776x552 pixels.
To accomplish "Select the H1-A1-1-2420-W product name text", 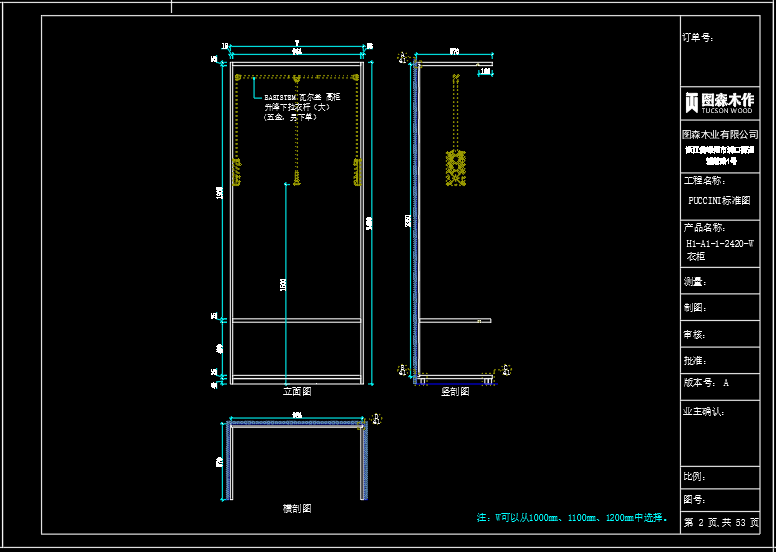I will pyautogui.click(x=720, y=243).
